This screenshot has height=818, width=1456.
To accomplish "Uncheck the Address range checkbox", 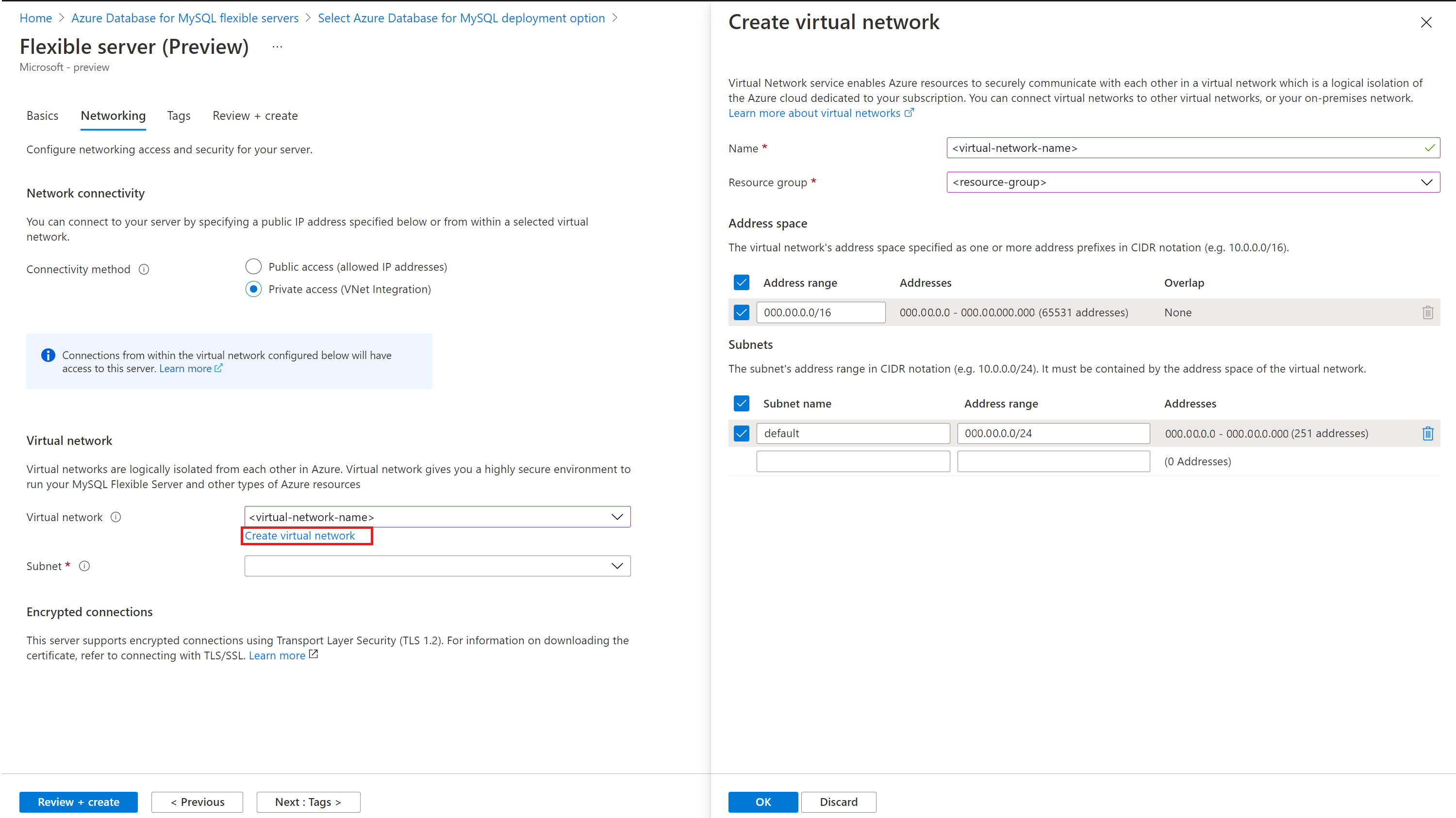I will pyautogui.click(x=741, y=282).
